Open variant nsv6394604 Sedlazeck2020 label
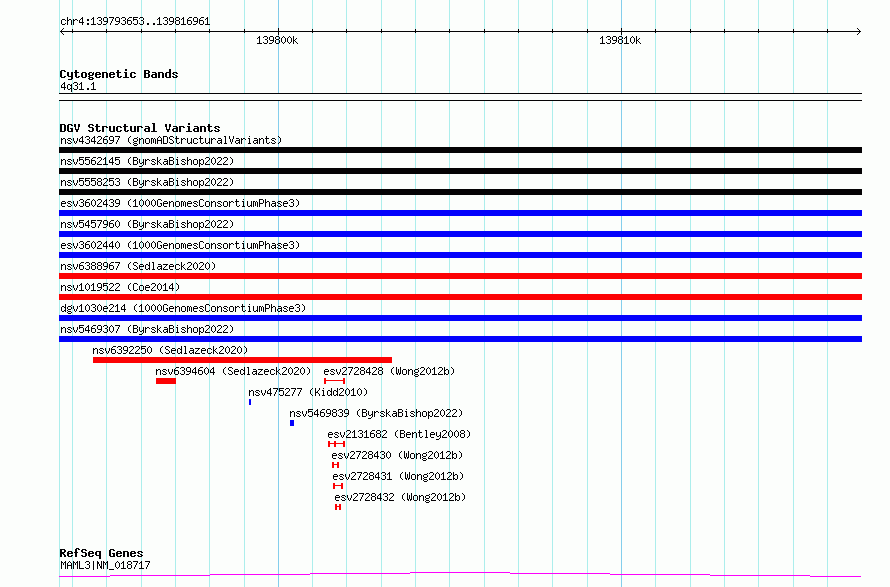This screenshot has width=890, height=587. (233, 371)
